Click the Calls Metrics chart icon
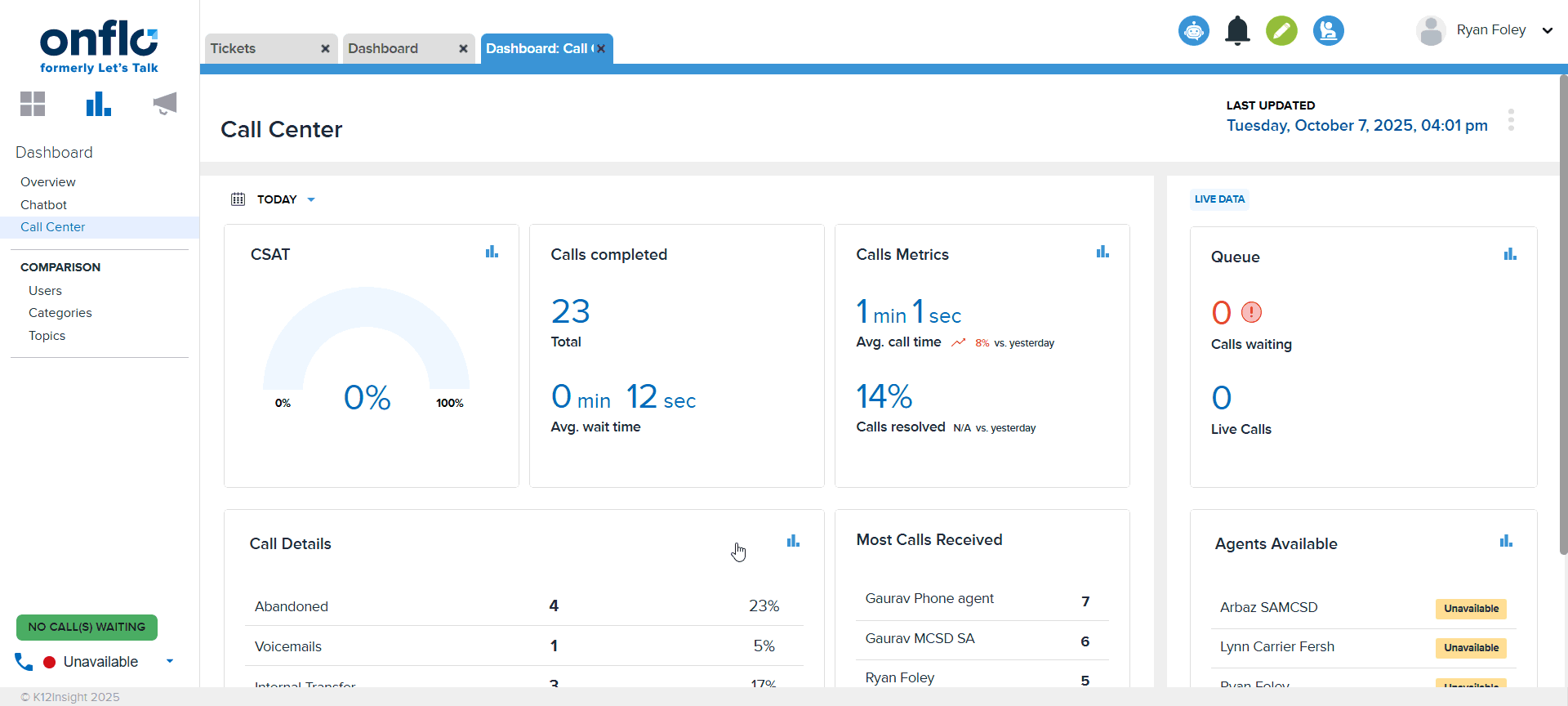 click(1102, 252)
